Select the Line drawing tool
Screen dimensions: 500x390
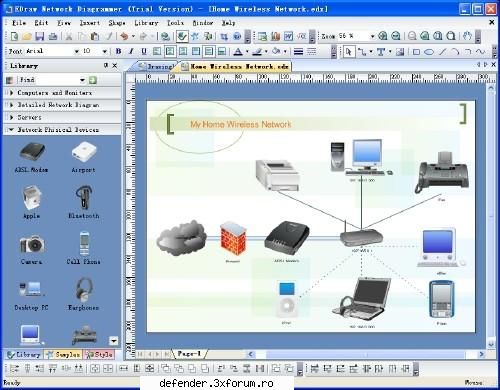[x=442, y=52]
